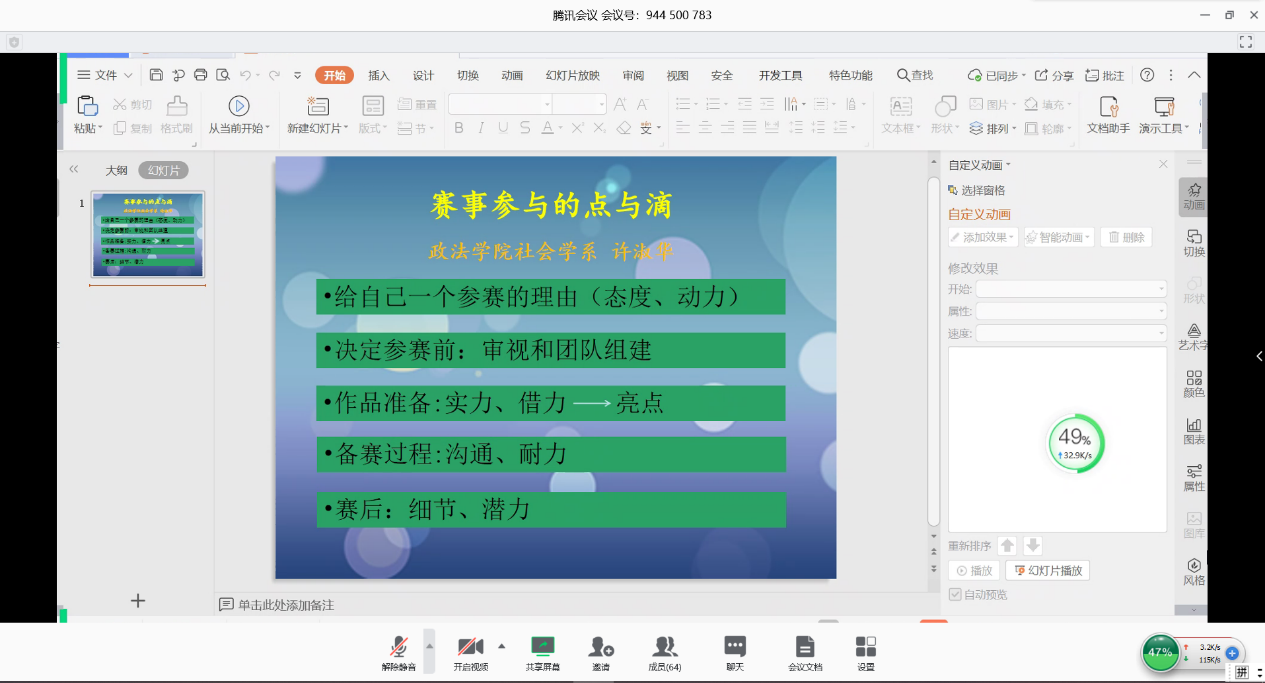Open the arrow next to 开启视频
This screenshot has width=1265, height=683.
(x=501, y=646)
